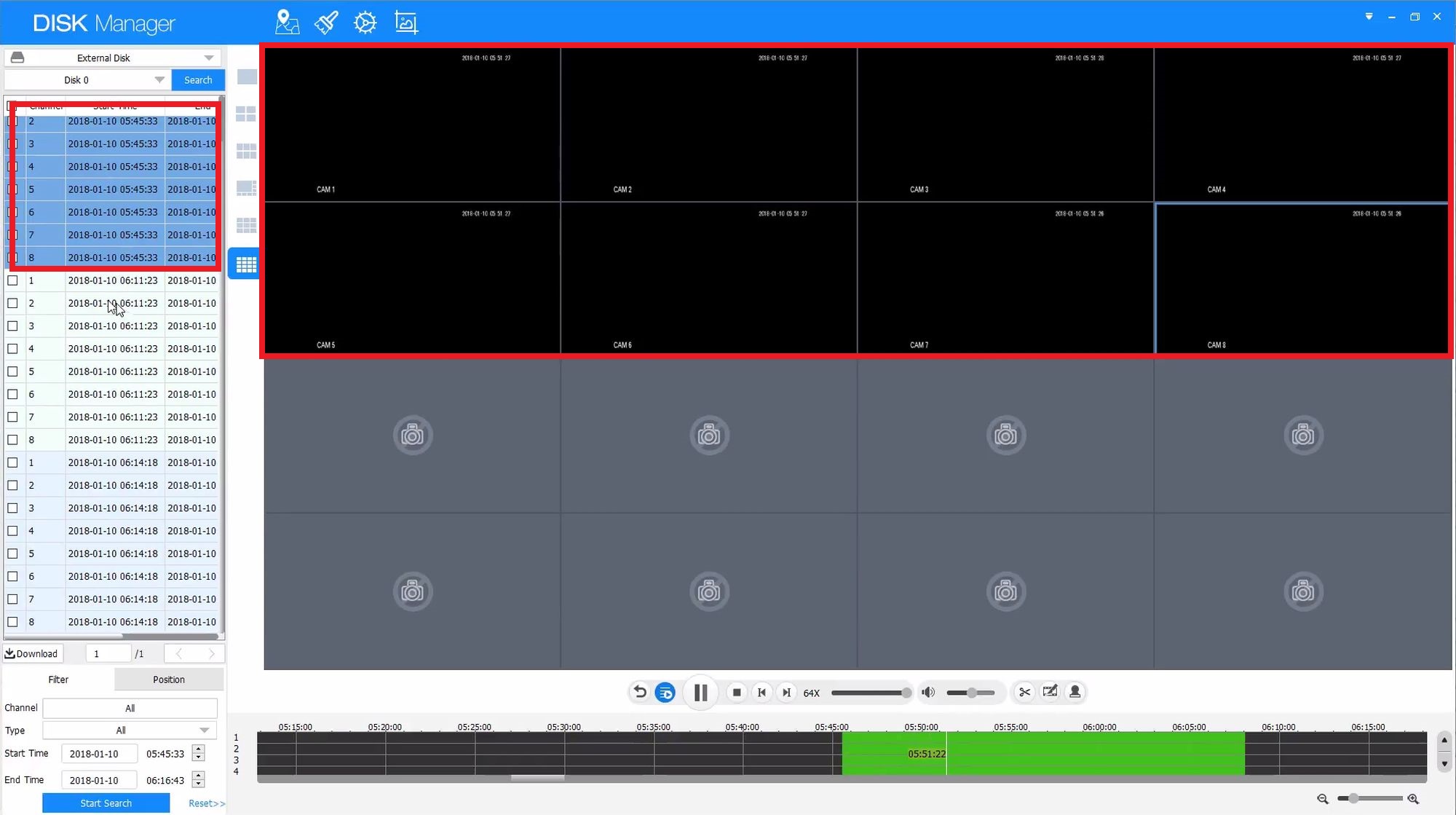Image resolution: width=1456 pixels, height=815 pixels.
Task: Switch to the Filter tab
Action: point(58,680)
